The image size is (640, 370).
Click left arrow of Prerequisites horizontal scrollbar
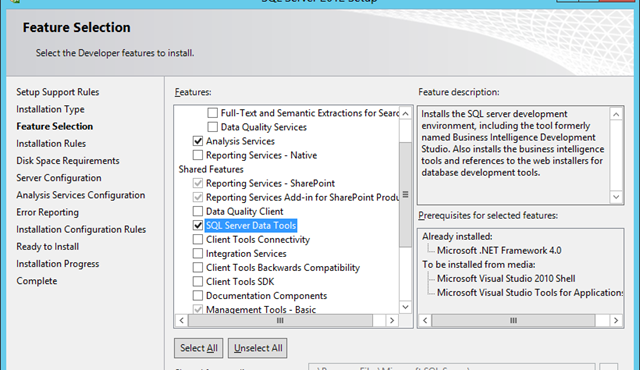[x=425, y=320]
